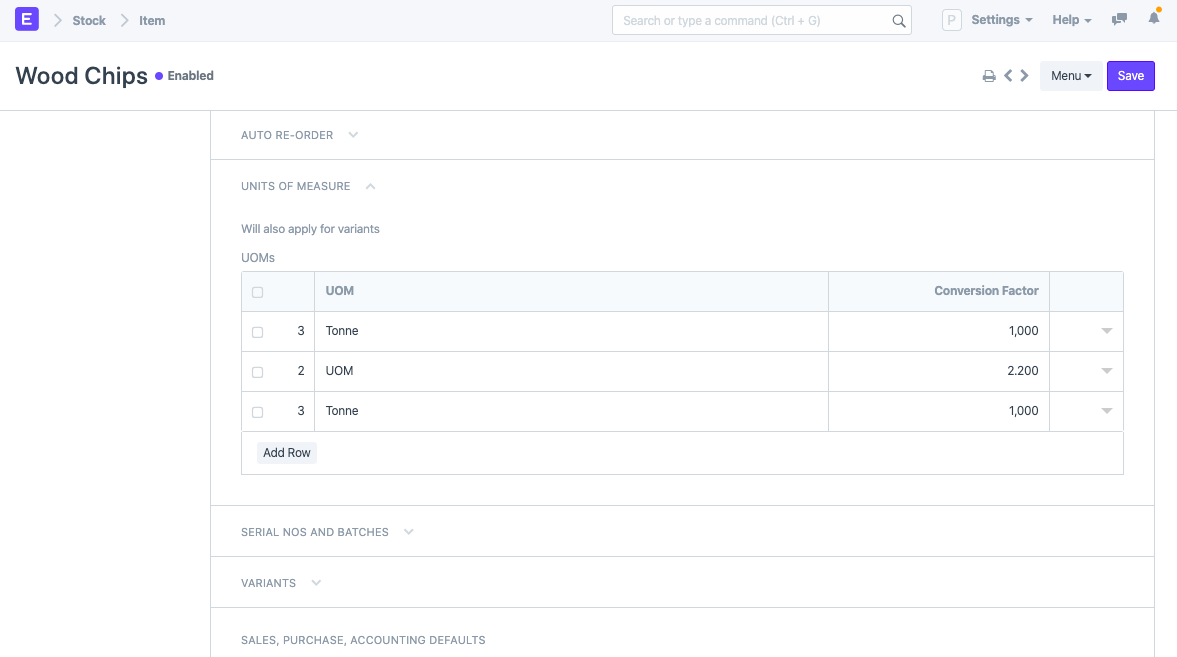This screenshot has width=1177, height=657.
Task: Go to next item with right arrow
Action: point(1024,76)
